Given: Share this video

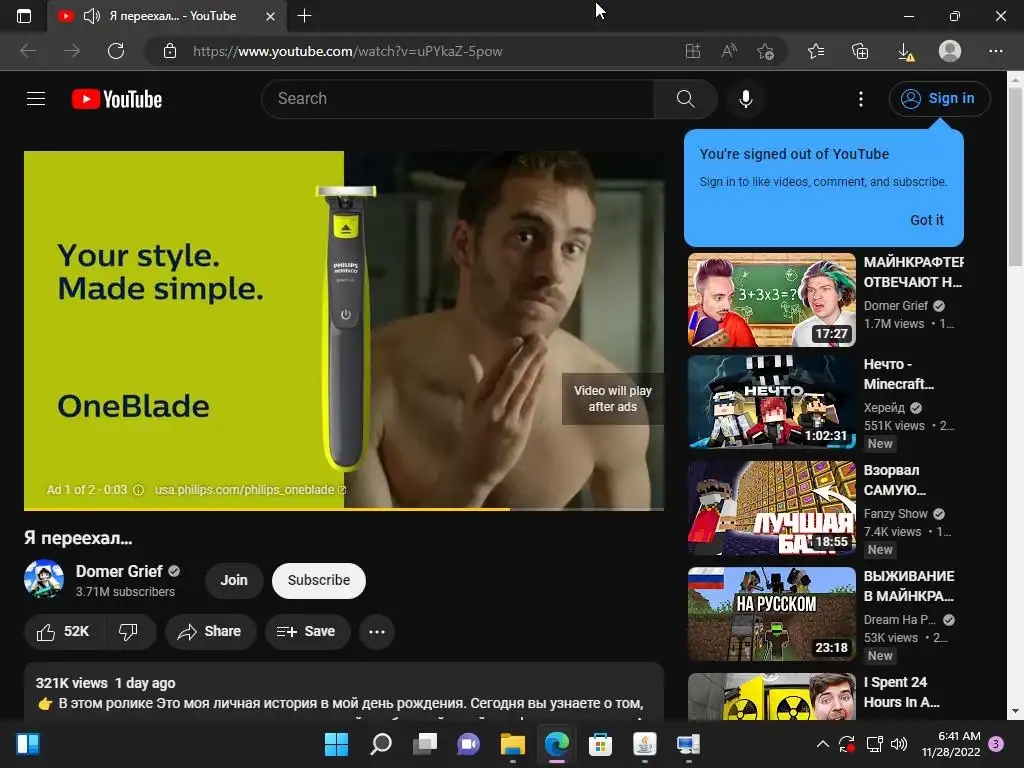Looking at the screenshot, I should 210,632.
